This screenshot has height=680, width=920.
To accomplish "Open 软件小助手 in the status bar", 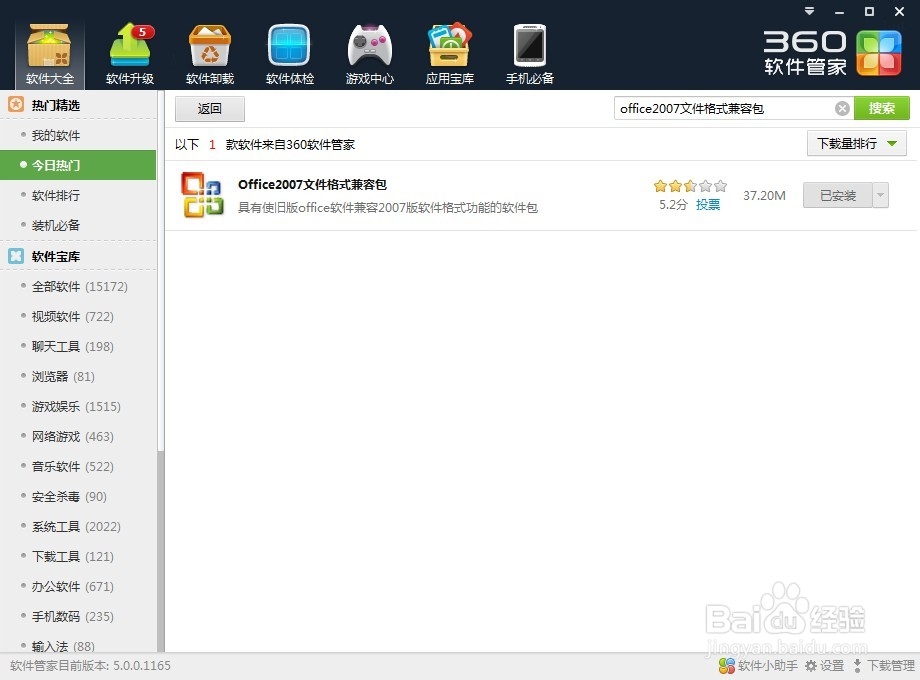I will coord(757,665).
